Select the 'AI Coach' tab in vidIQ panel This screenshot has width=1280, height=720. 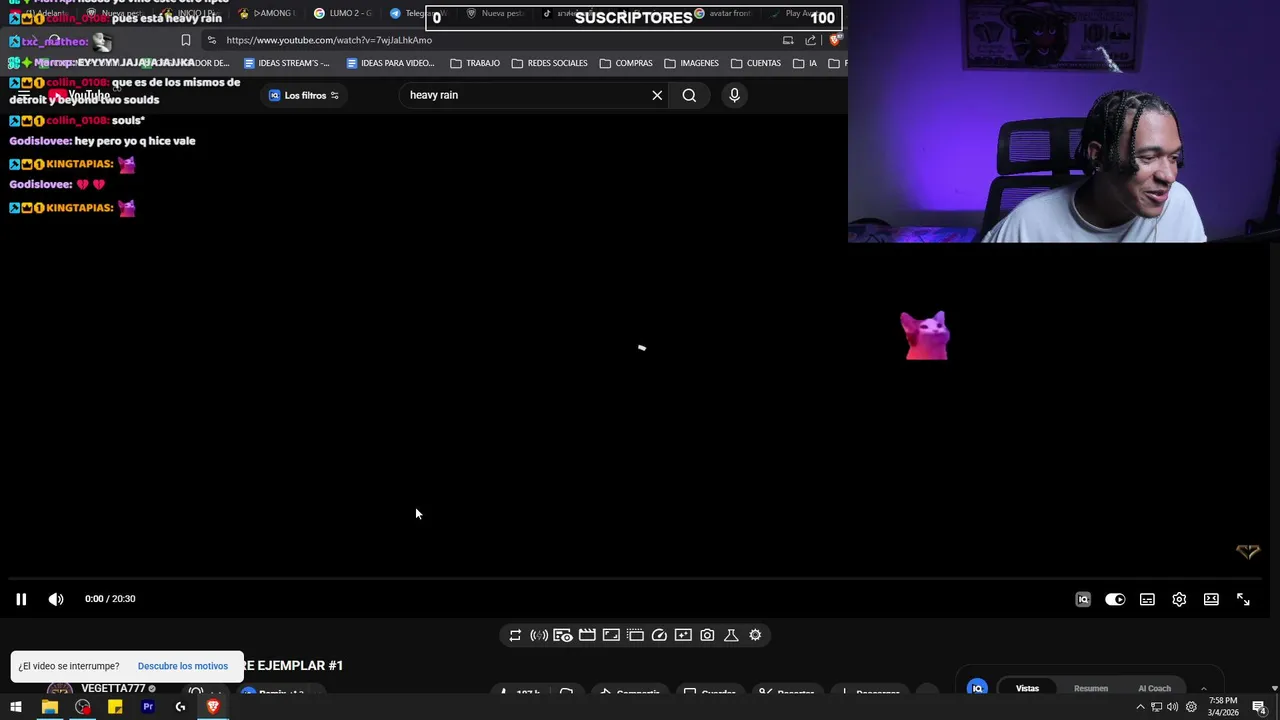(1154, 688)
